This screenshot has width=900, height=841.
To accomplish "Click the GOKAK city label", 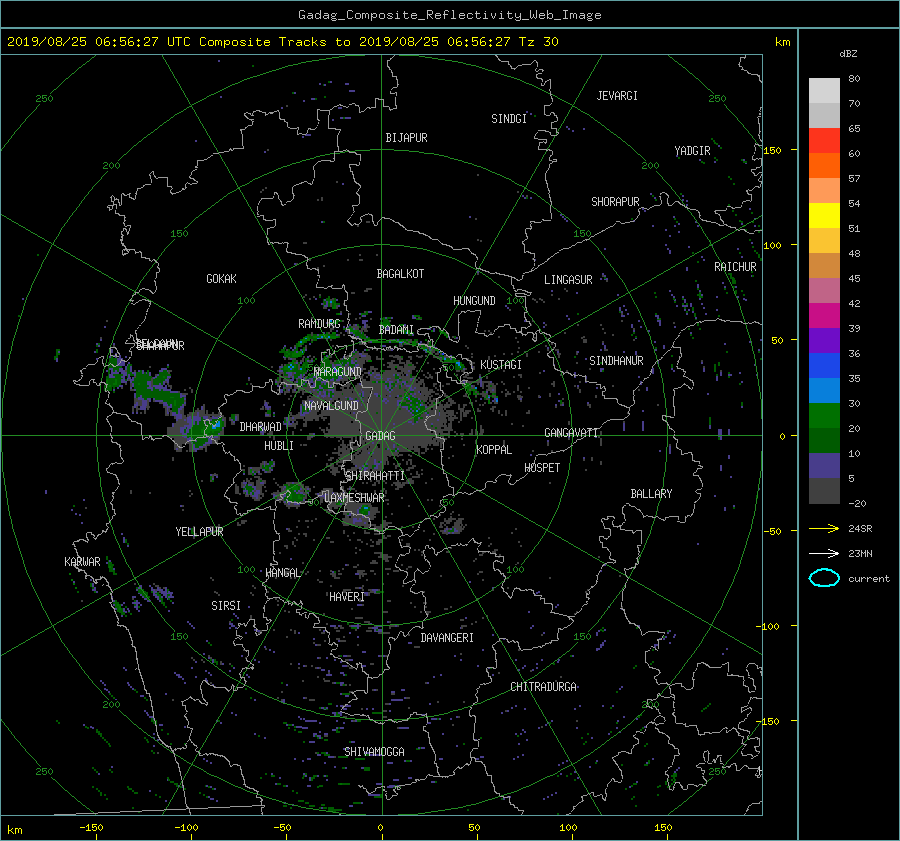I will (x=221, y=278).
